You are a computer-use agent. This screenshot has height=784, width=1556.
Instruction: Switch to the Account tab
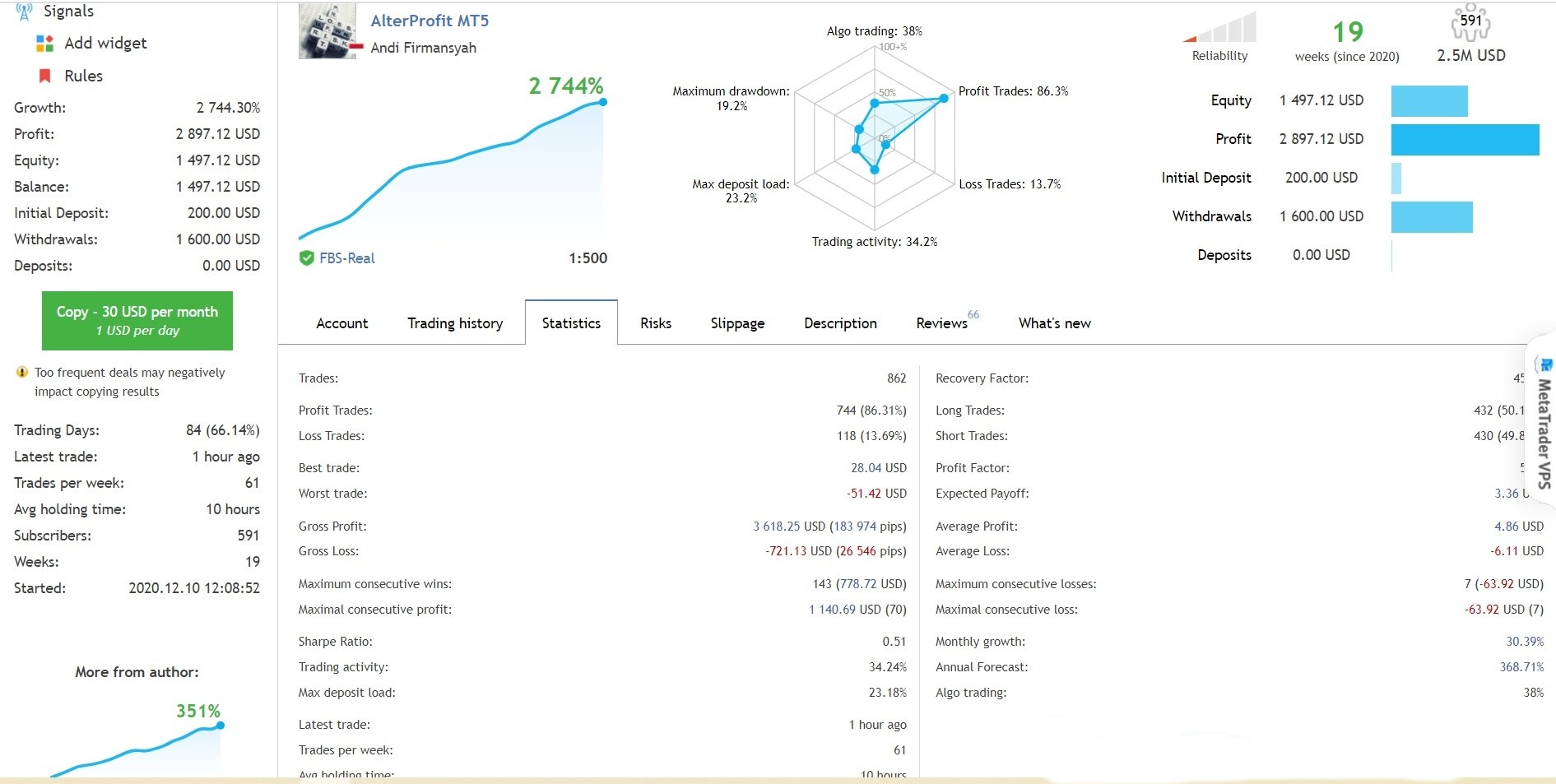click(341, 323)
